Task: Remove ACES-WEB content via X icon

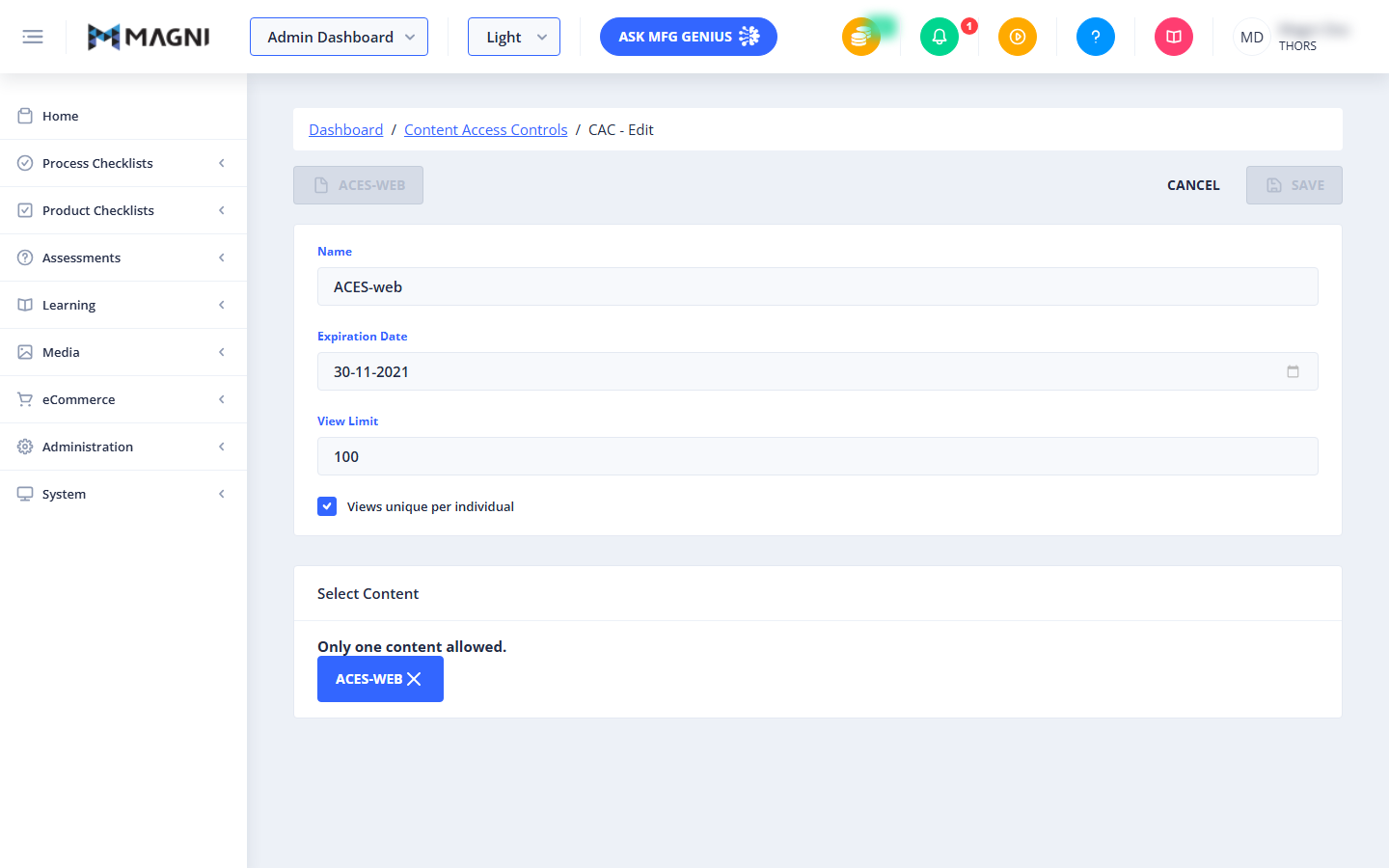Action: coord(415,679)
